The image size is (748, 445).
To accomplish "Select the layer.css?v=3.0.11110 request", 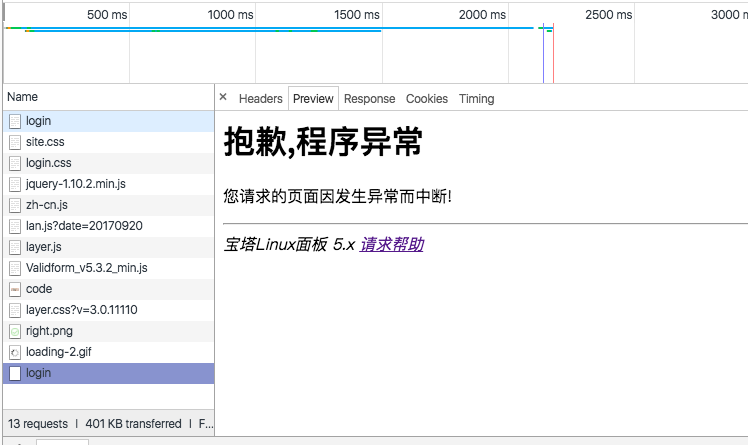I will (x=109, y=310).
